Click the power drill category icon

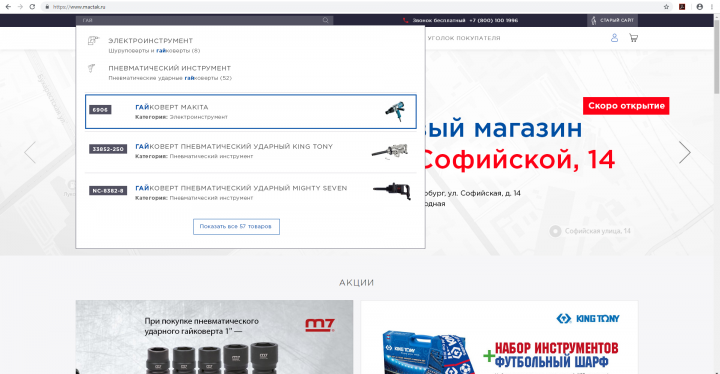point(93,41)
